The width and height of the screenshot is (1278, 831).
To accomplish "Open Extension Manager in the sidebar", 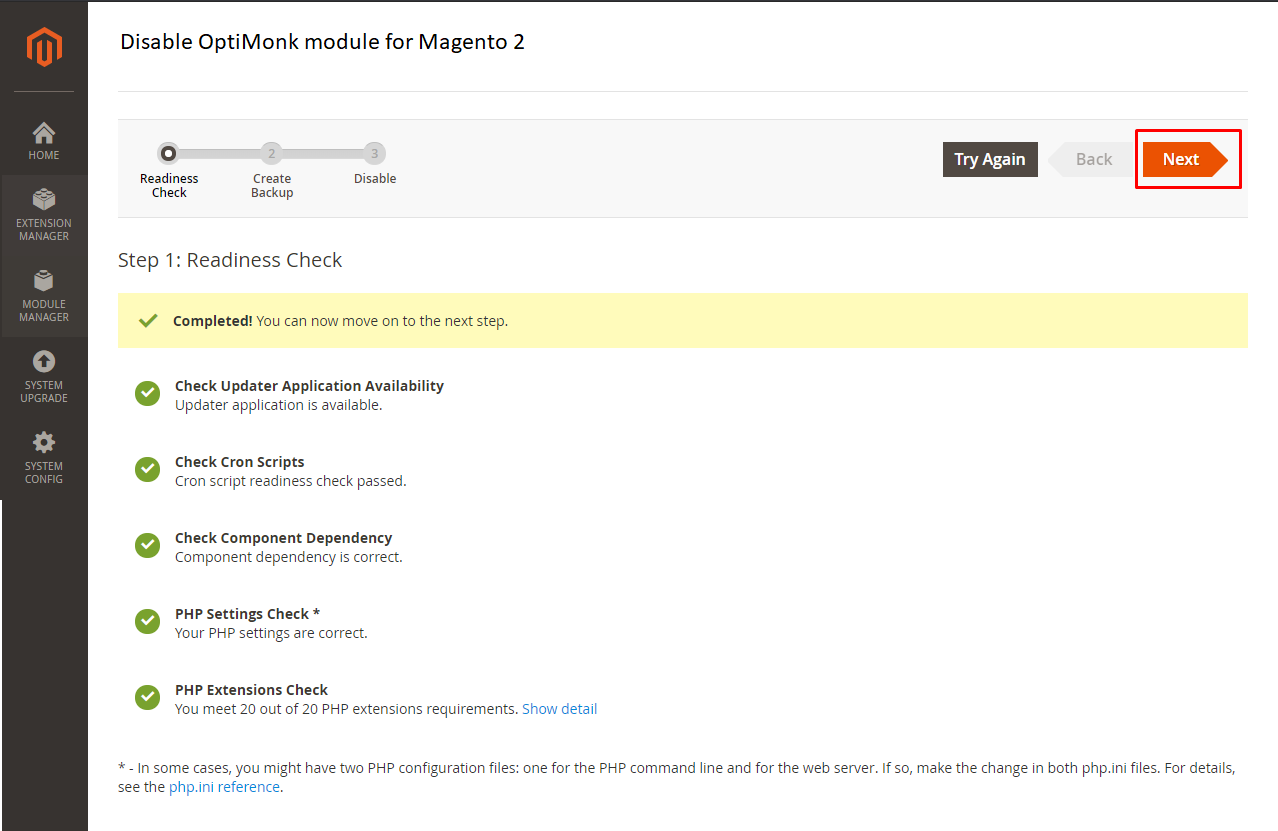I will (x=44, y=215).
